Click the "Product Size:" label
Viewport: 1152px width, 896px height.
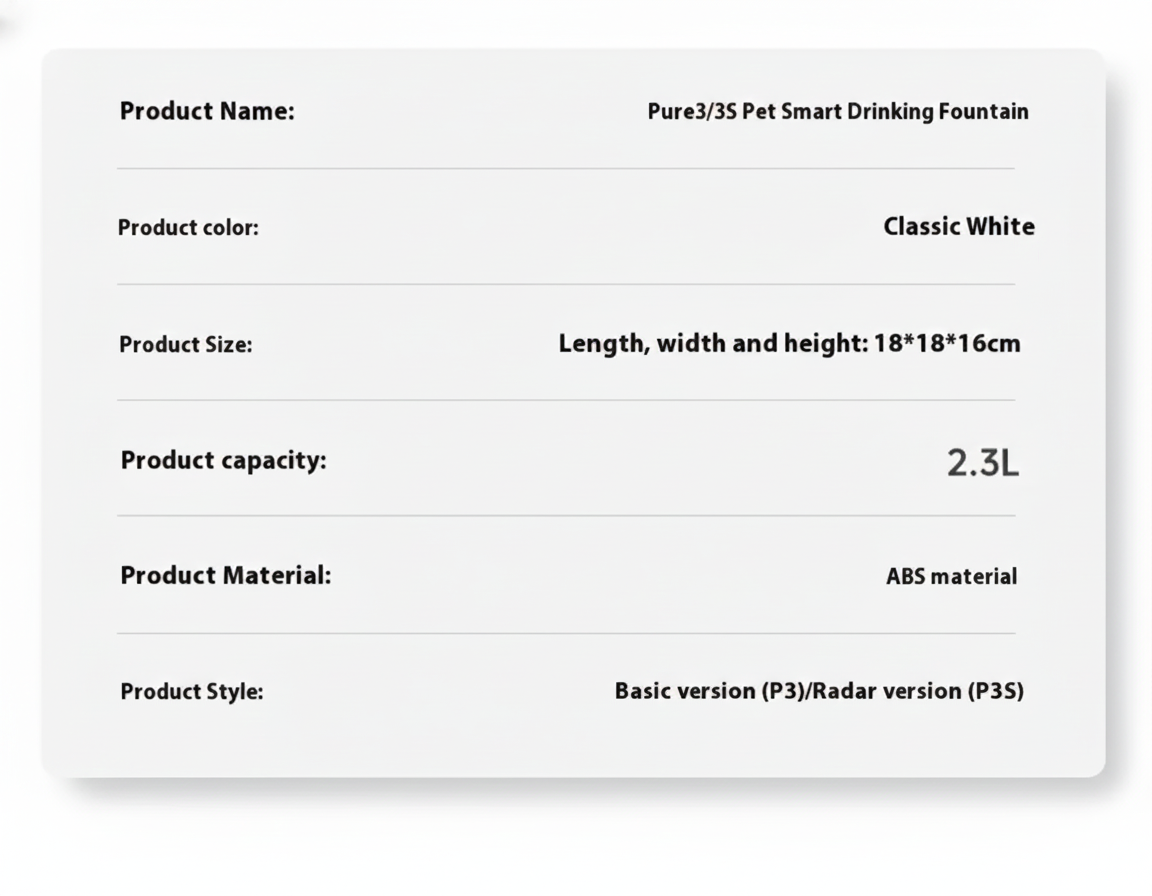point(185,345)
